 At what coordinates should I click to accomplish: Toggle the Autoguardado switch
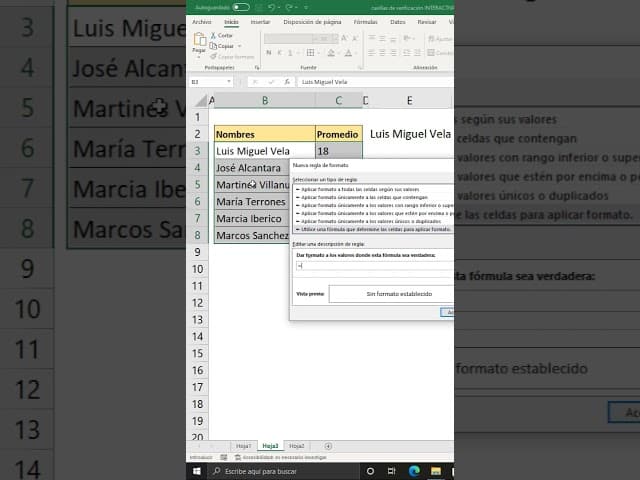[241, 7]
